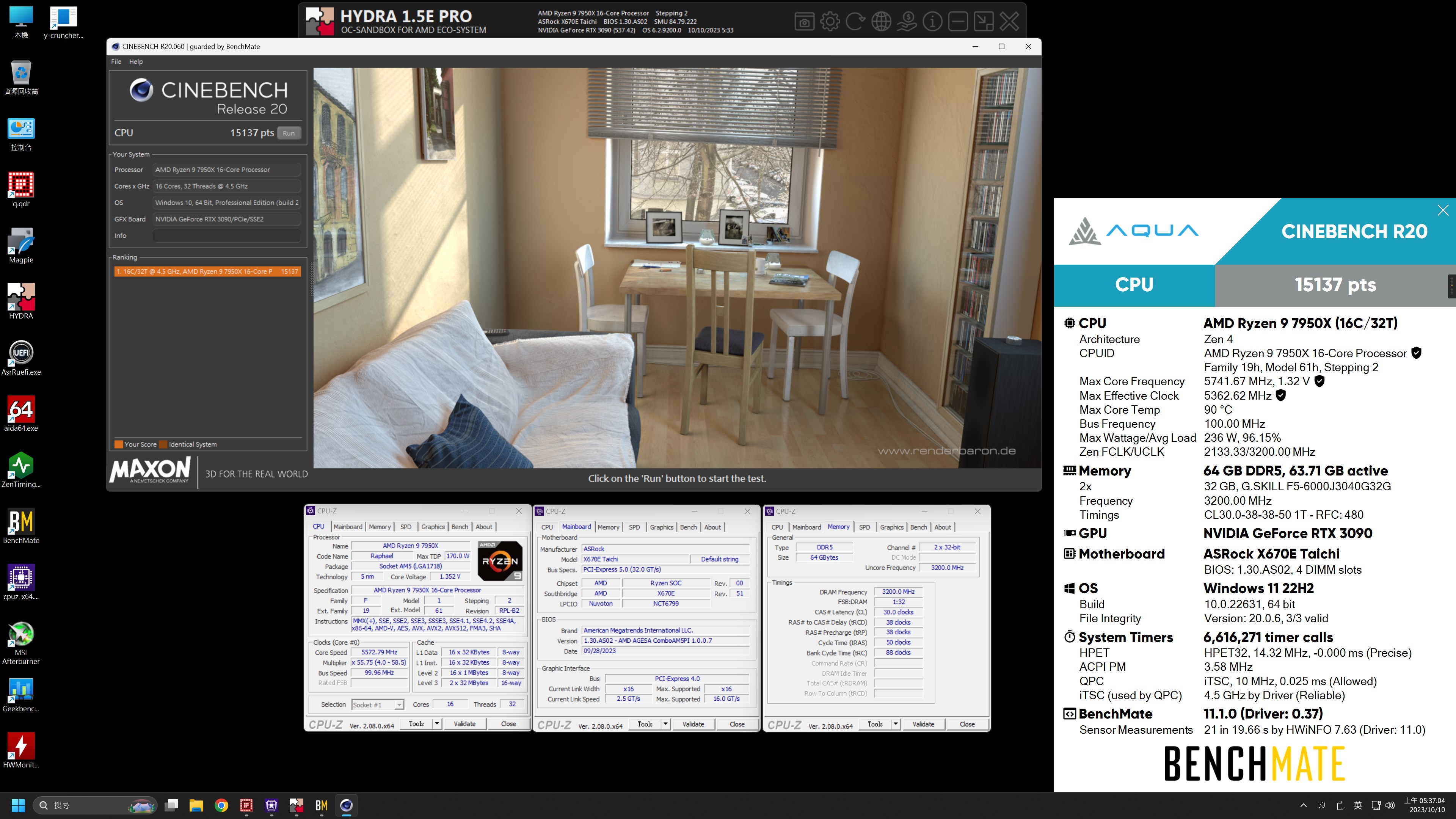Switch to Cinebench taskbar button

pyautogui.click(x=347, y=805)
